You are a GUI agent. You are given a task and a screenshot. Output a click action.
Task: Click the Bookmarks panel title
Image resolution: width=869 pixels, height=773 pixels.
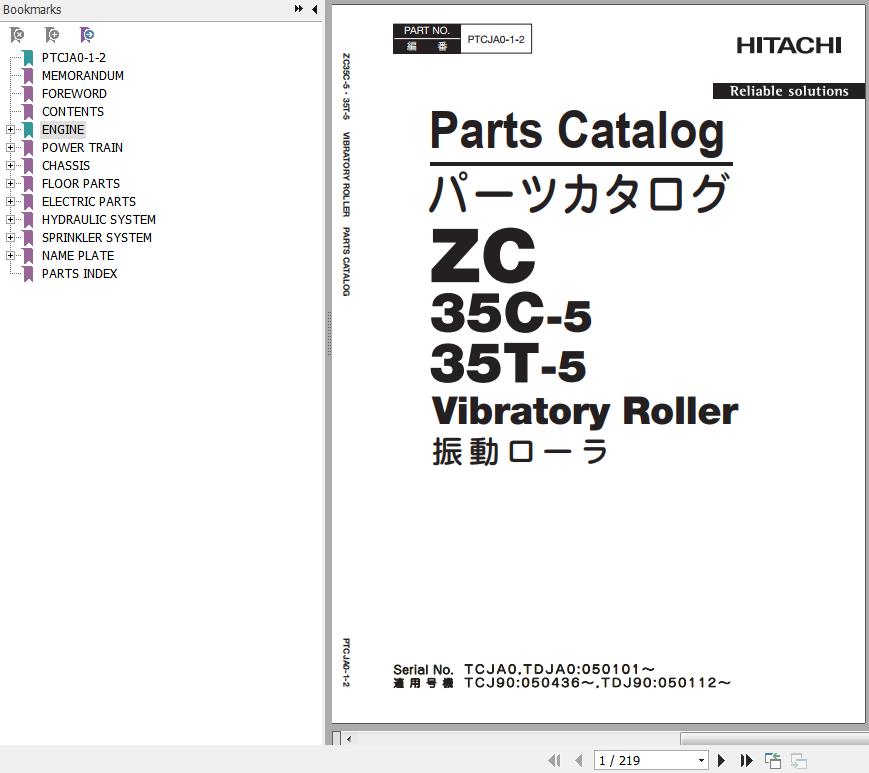[x=32, y=9]
